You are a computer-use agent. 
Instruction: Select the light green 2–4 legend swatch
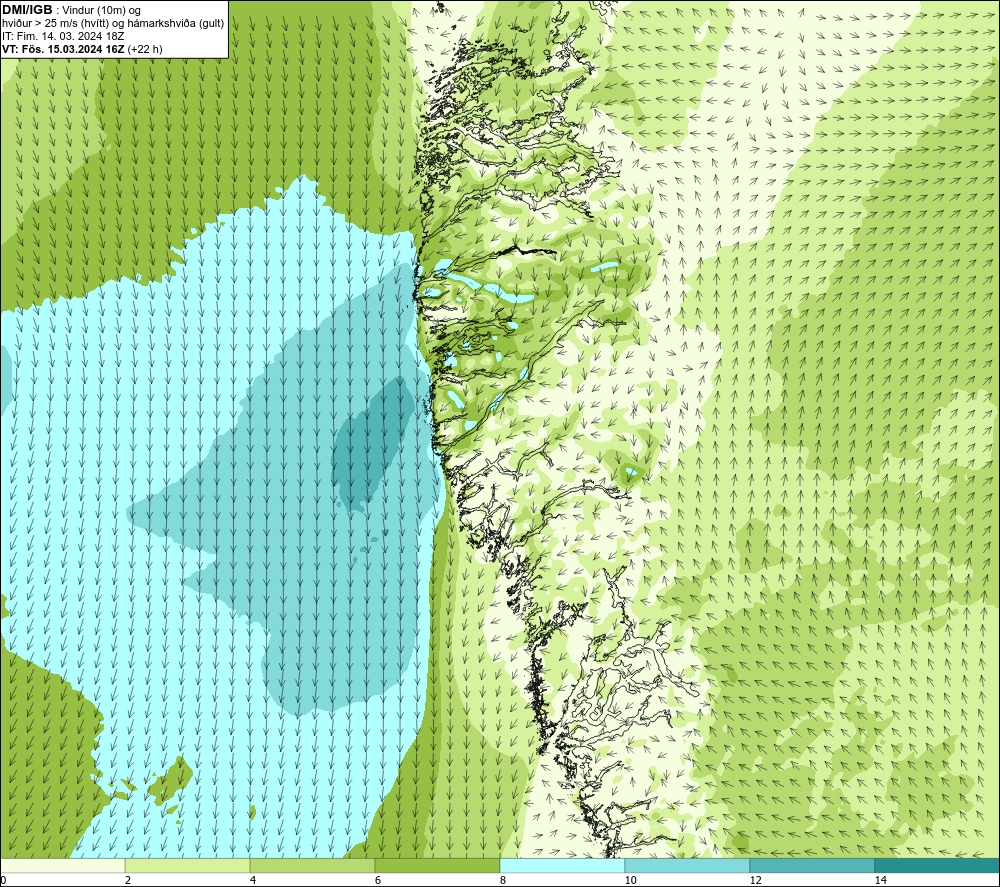(x=188, y=865)
